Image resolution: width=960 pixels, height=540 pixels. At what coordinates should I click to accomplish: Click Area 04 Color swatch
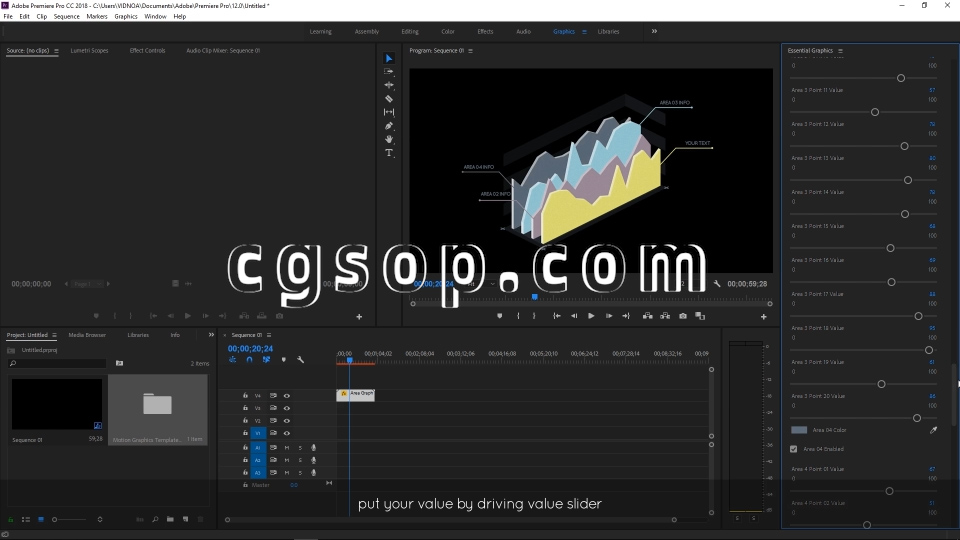click(799, 430)
